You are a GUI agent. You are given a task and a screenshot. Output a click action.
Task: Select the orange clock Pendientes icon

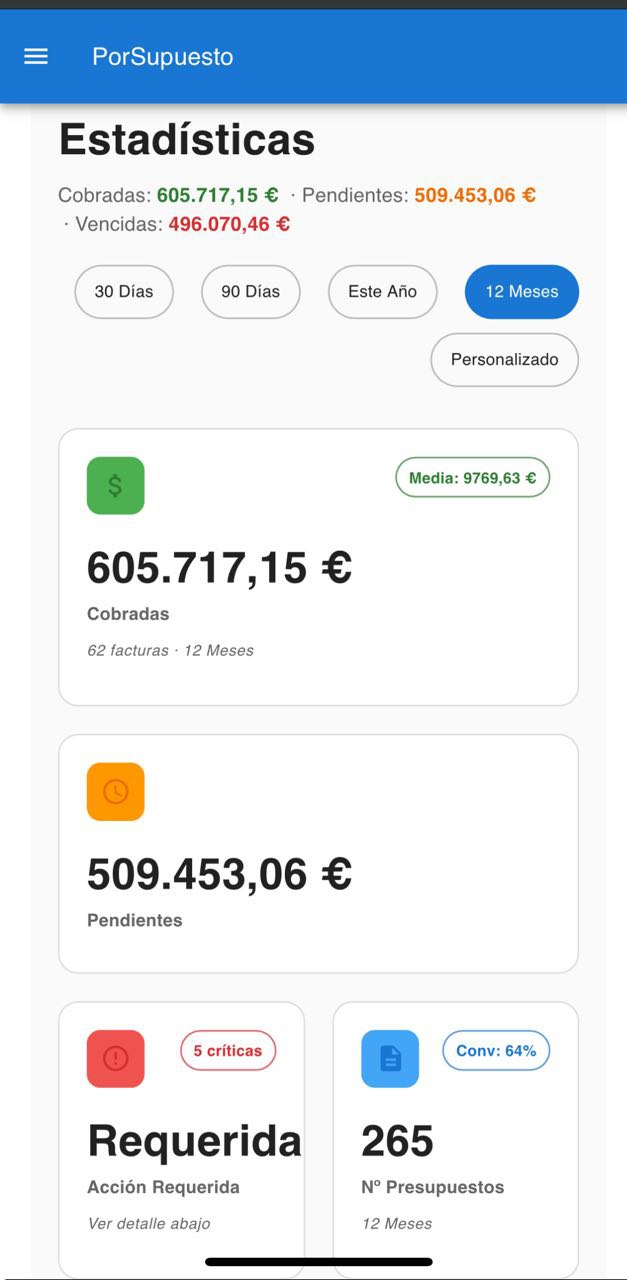click(x=115, y=791)
